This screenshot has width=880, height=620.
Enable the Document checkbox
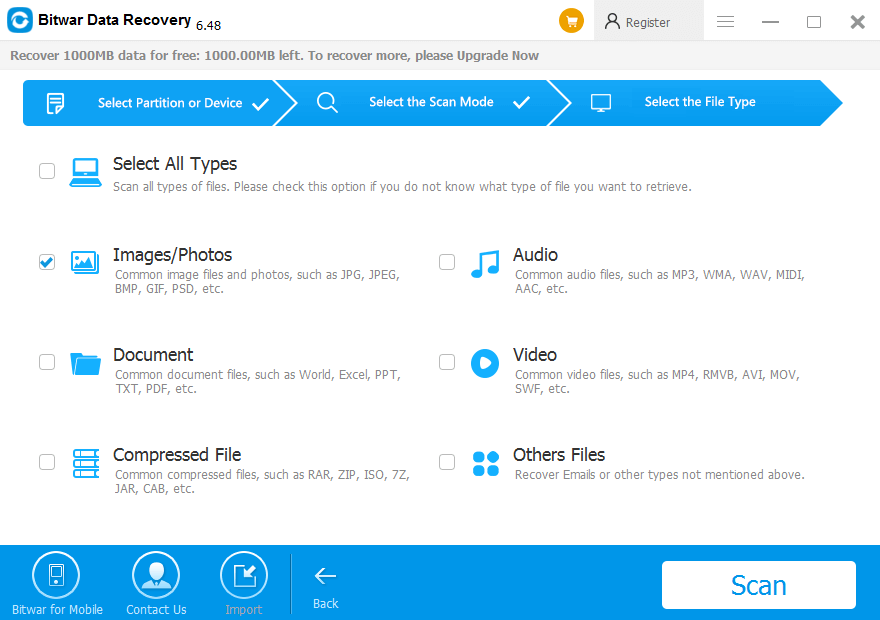47,362
